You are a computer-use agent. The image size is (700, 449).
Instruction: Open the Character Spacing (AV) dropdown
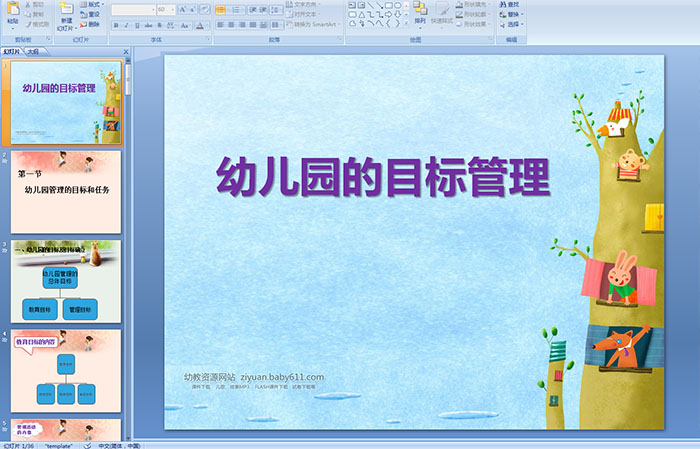172,25
